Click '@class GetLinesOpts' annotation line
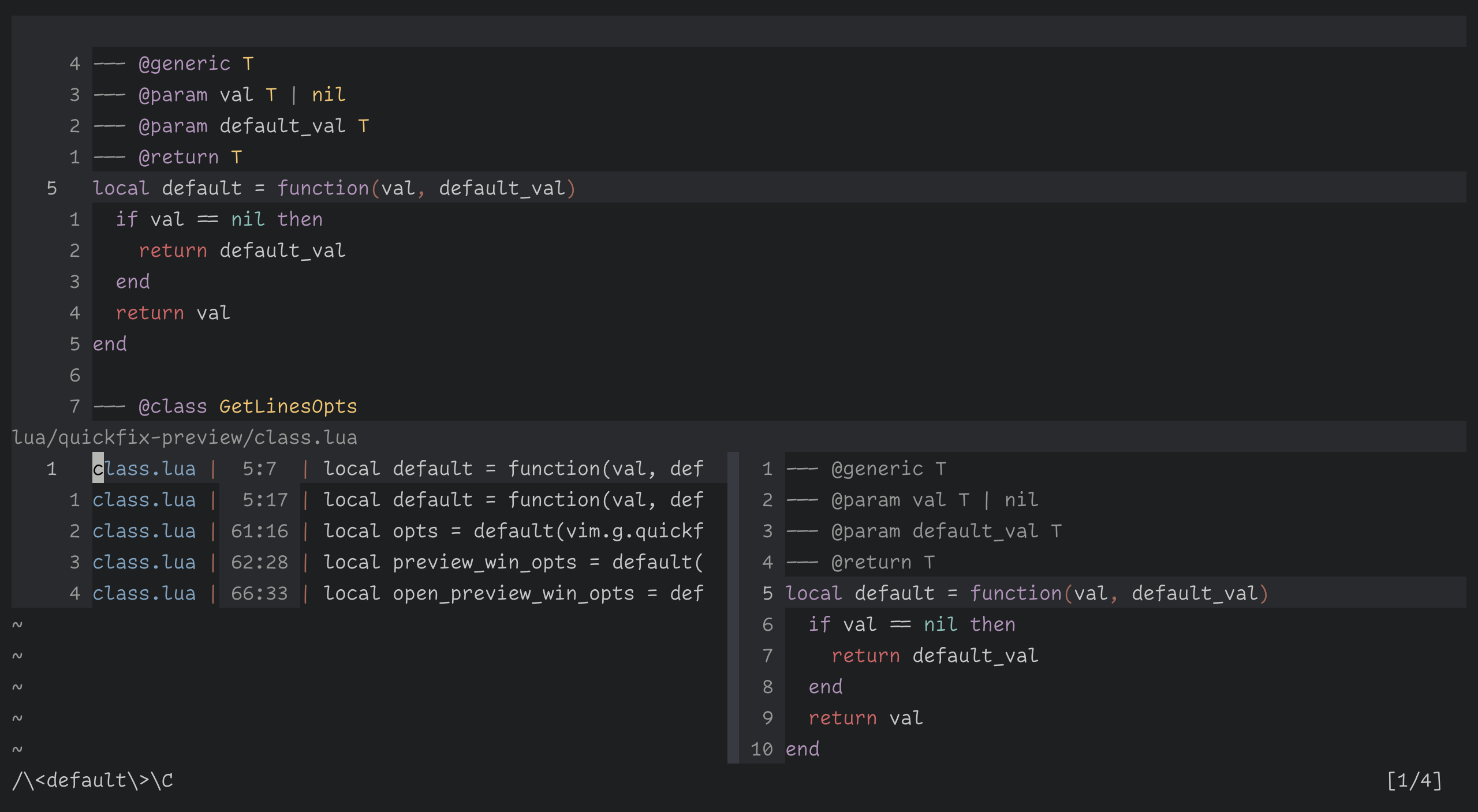 pyautogui.click(x=247, y=406)
